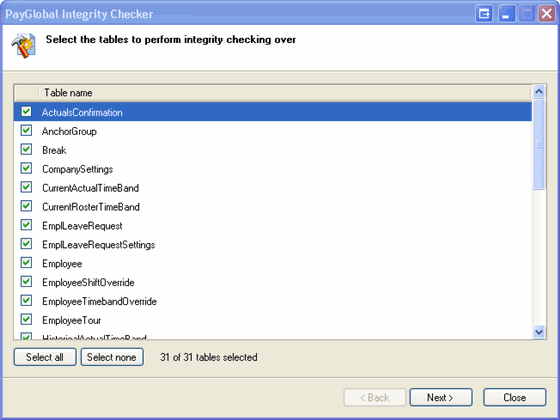Select the ActualsConfirmation row text
This screenshot has height=420, width=560.
(x=82, y=112)
